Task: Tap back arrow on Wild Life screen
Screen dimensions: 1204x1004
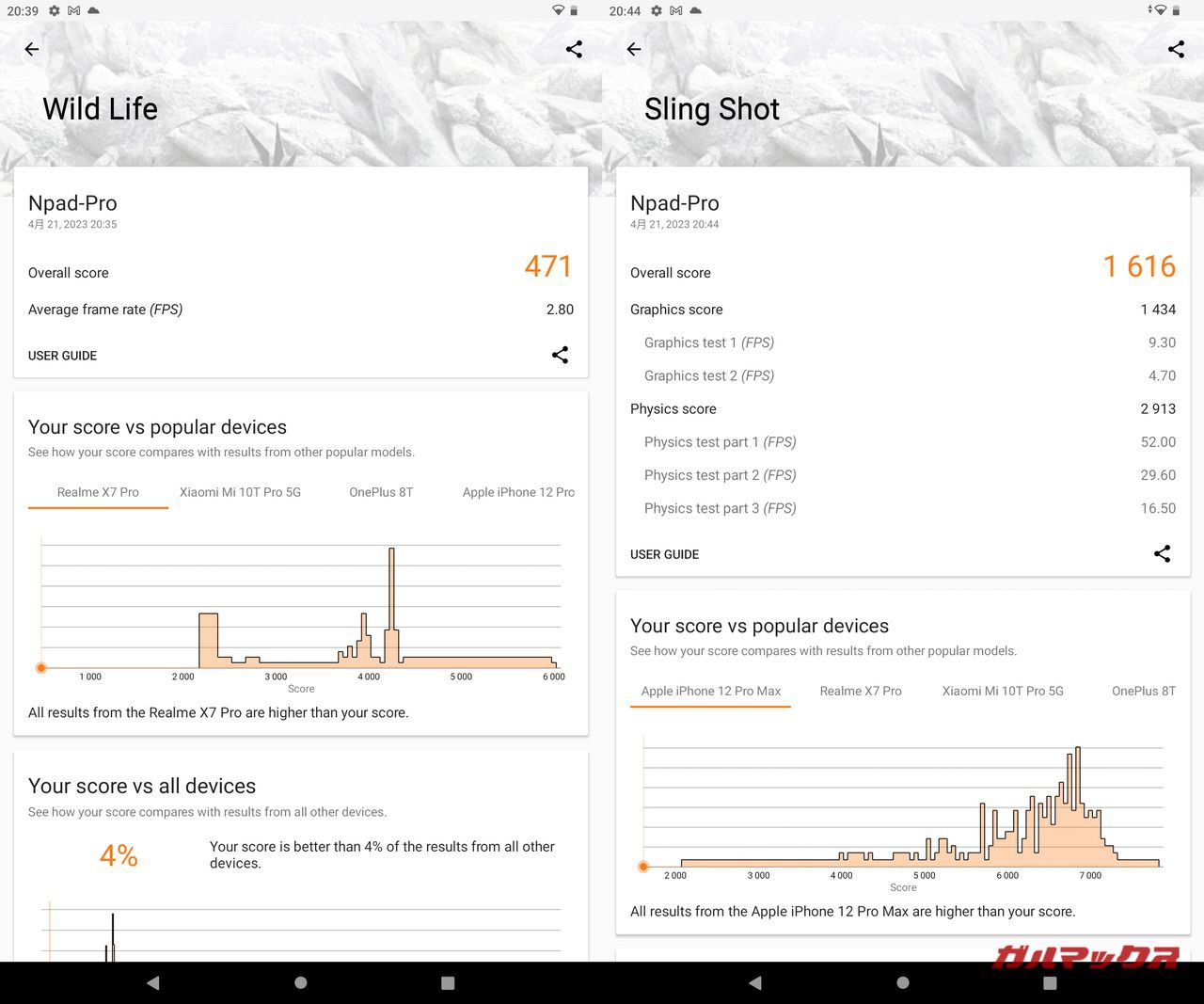Action: pos(32,49)
